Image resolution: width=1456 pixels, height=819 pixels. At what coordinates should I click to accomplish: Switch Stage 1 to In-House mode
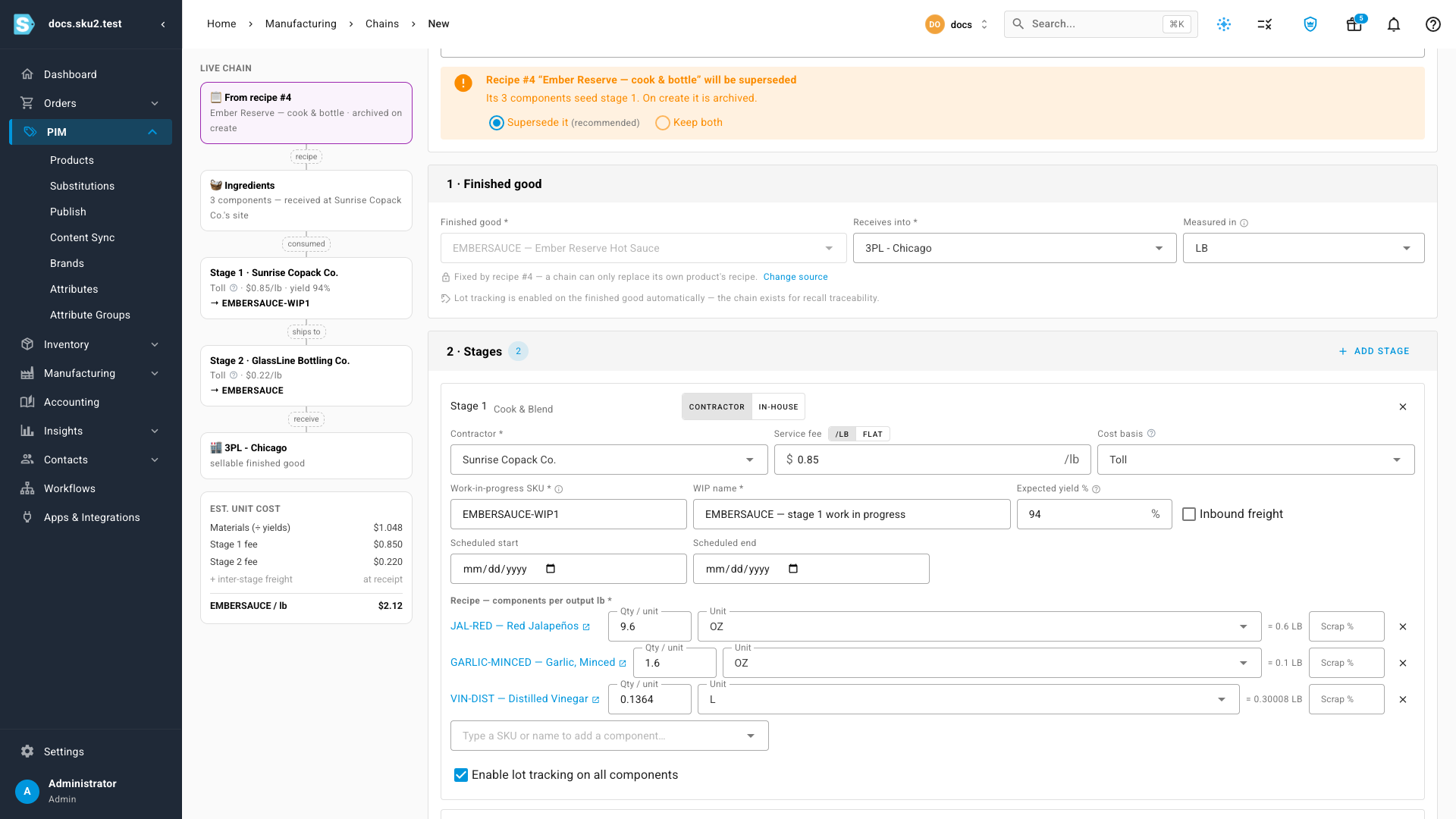[x=778, y=407]
